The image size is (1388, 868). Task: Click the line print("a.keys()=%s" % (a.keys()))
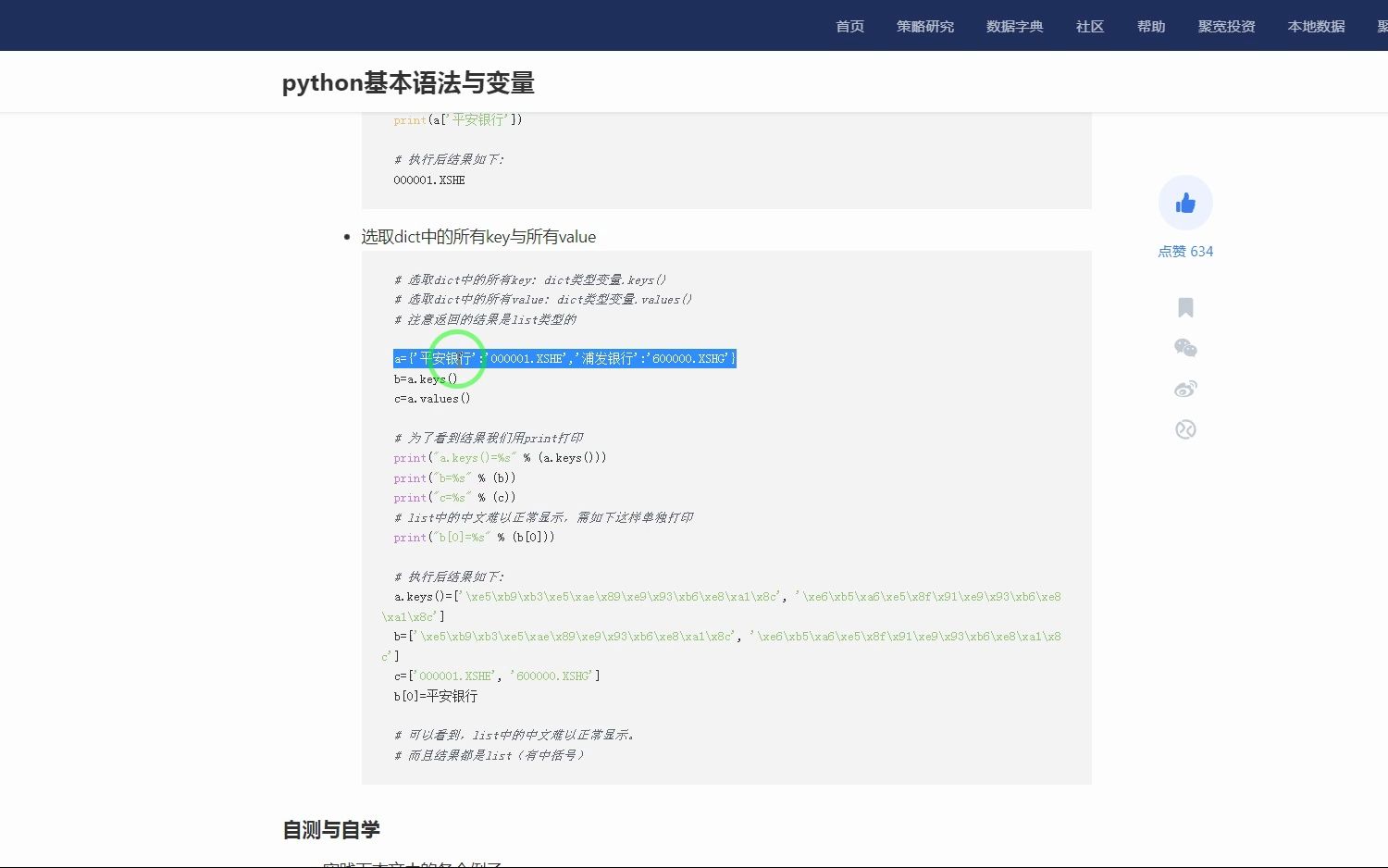500,458
